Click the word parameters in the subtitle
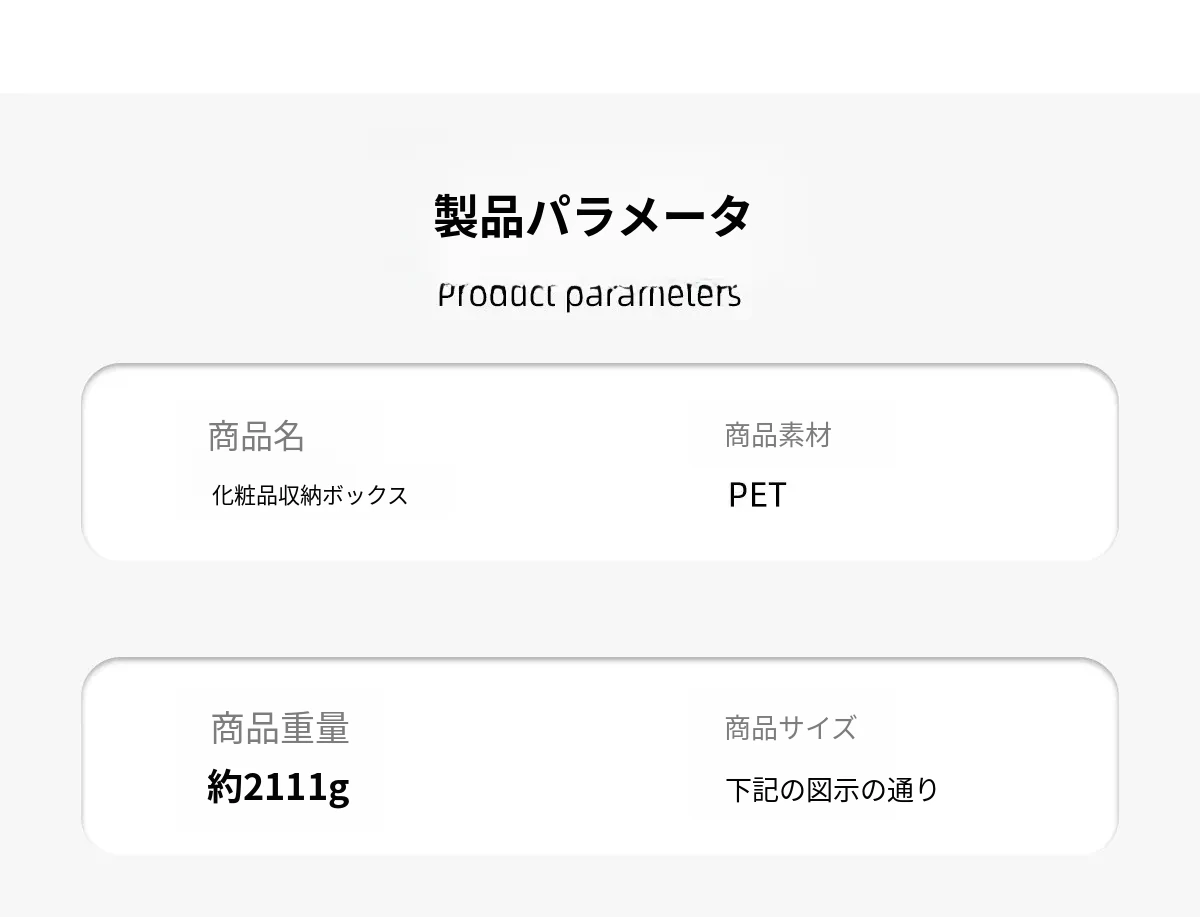 coord(653,296)
